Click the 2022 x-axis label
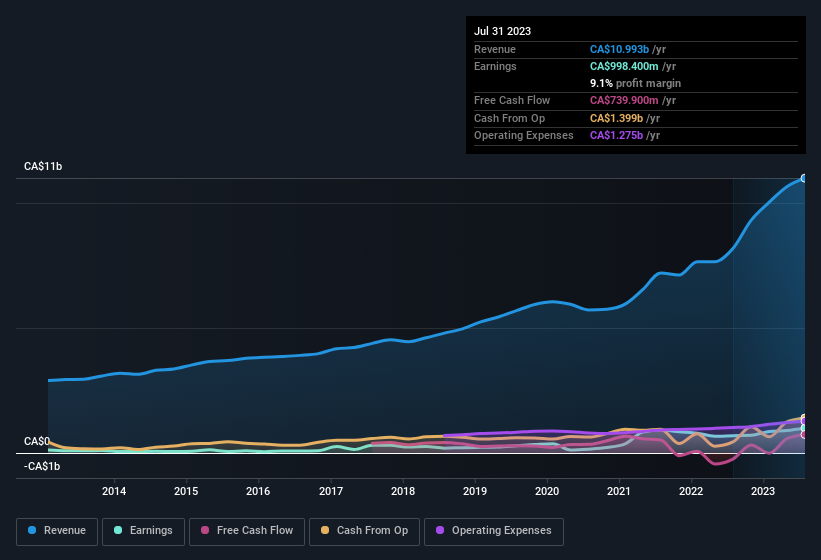Viewport: 821px width, 560px height. [691, 491]
